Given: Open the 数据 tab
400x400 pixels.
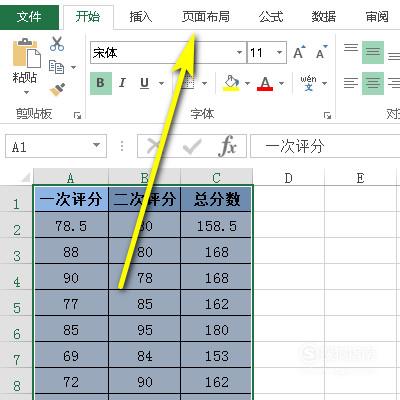Looking at the screenshot, I should click(324, 16).
